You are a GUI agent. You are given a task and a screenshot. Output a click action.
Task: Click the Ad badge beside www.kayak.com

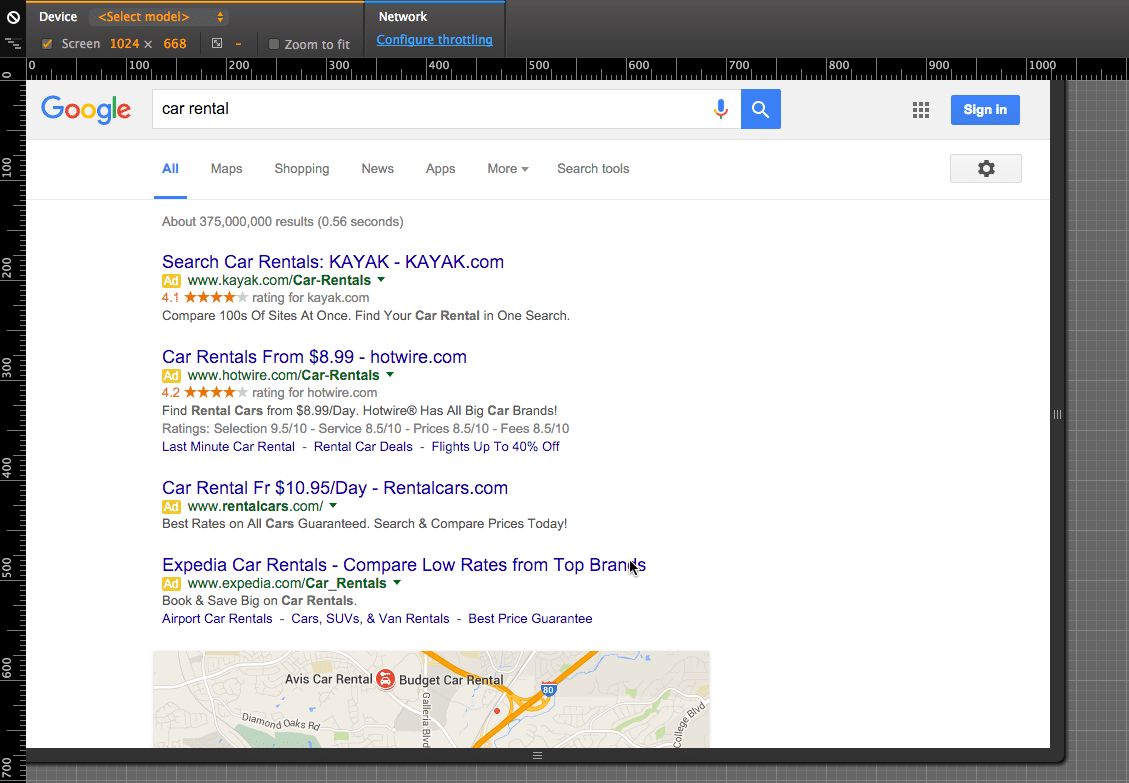click(x=171, y=281)
